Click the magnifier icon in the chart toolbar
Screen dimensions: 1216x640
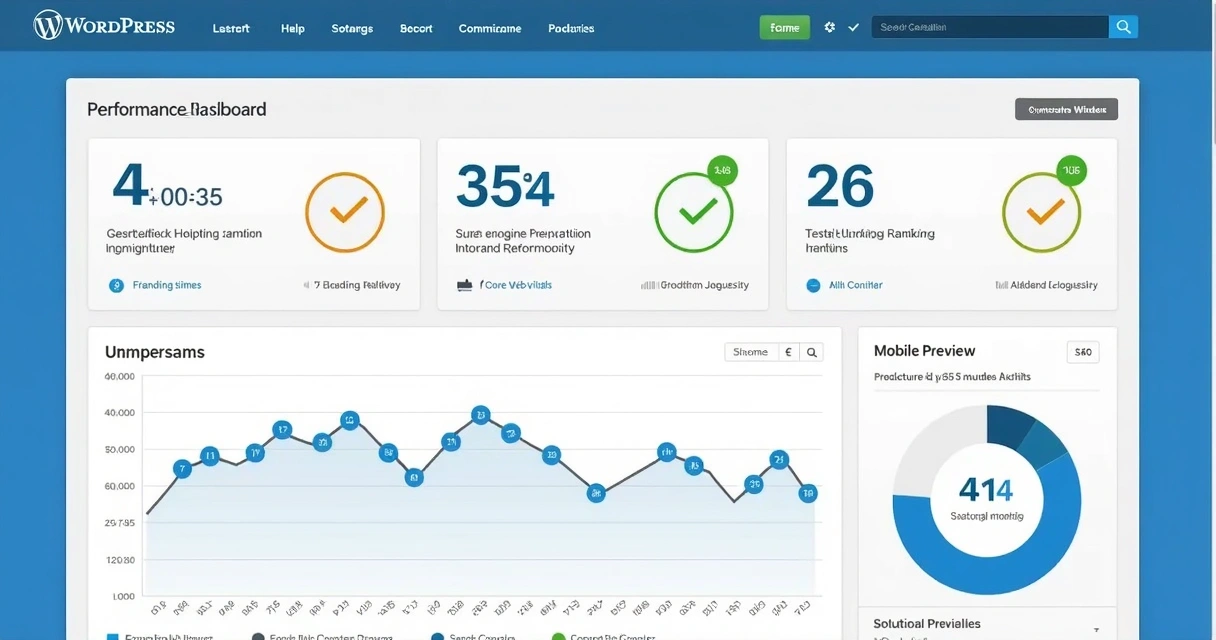(810, 351)
